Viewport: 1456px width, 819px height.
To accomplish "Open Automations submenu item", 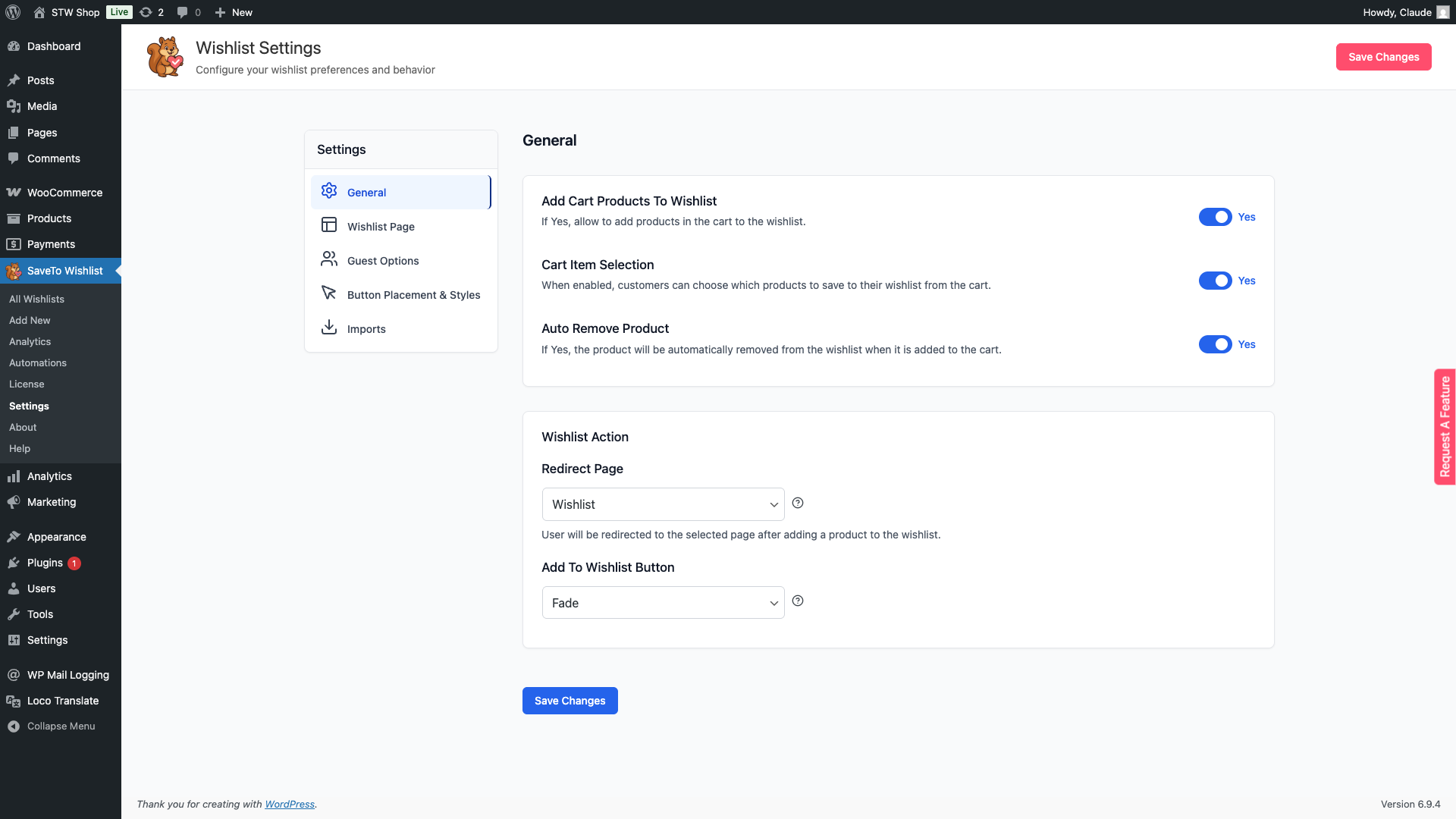I will click(38, 362).
